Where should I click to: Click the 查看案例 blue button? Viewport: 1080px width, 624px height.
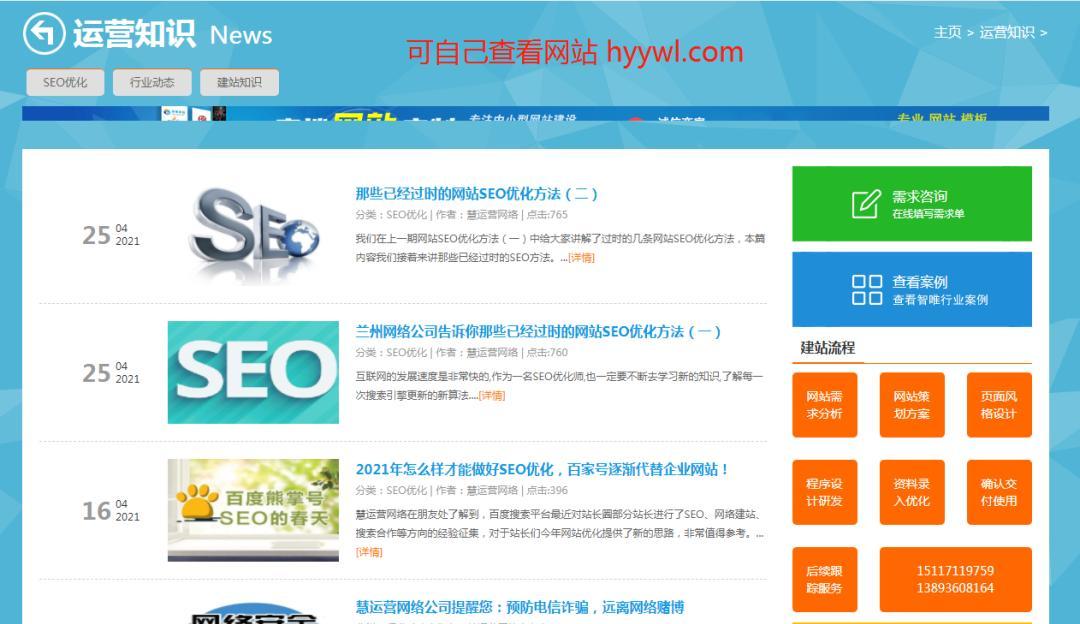[912, 289]
